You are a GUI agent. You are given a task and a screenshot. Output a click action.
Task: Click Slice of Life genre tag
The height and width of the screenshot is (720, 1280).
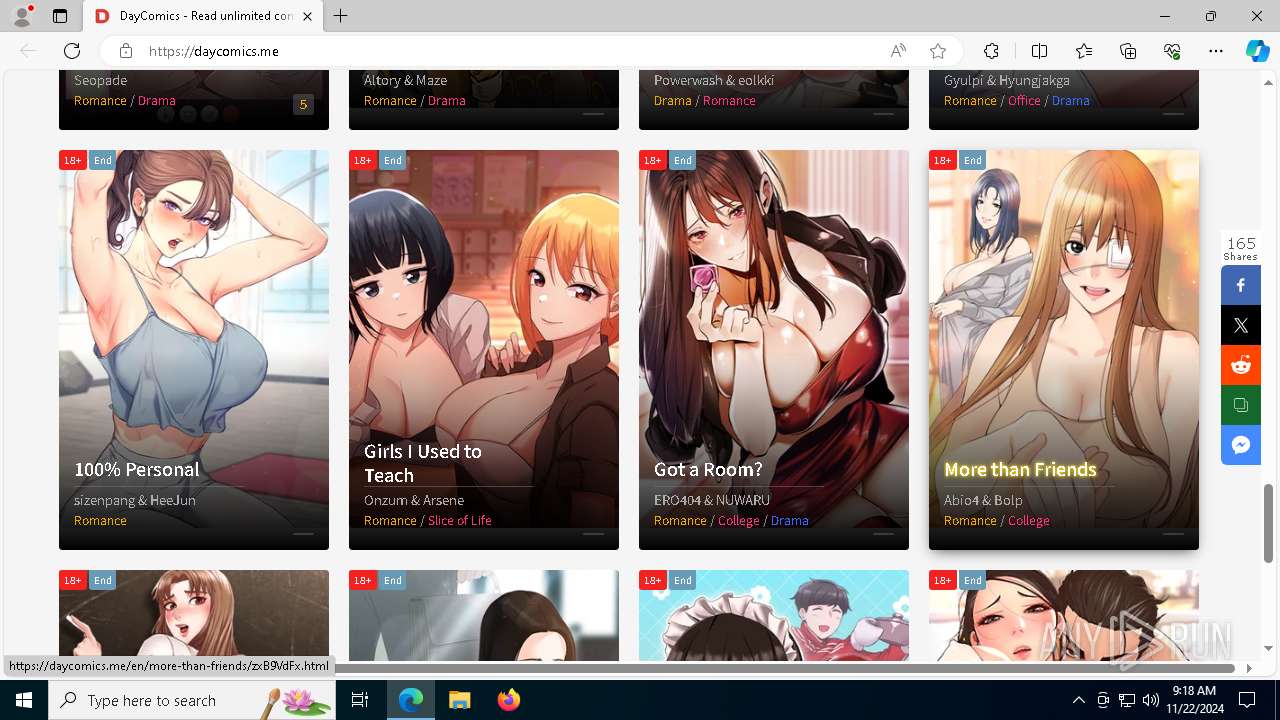(459, 520)
